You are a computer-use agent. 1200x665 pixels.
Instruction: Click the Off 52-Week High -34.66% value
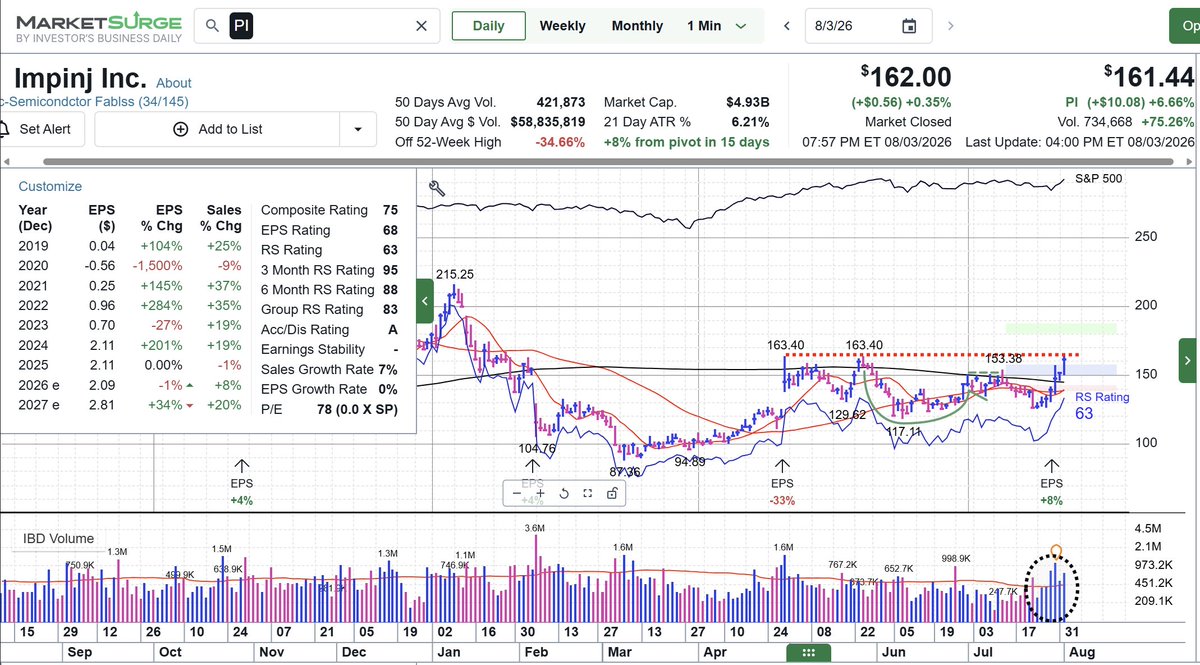click(x=560, y=142)
